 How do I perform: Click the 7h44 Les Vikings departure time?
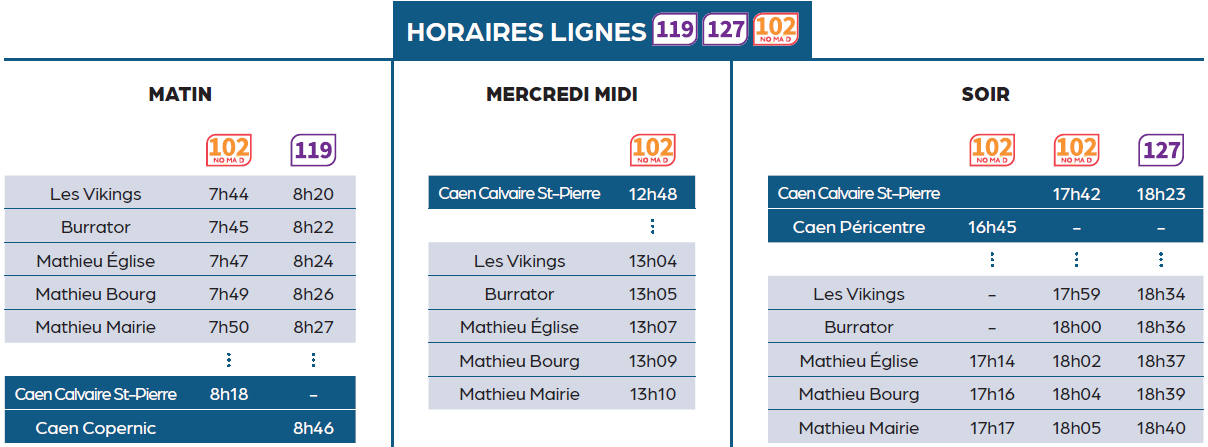pos(229,194)
